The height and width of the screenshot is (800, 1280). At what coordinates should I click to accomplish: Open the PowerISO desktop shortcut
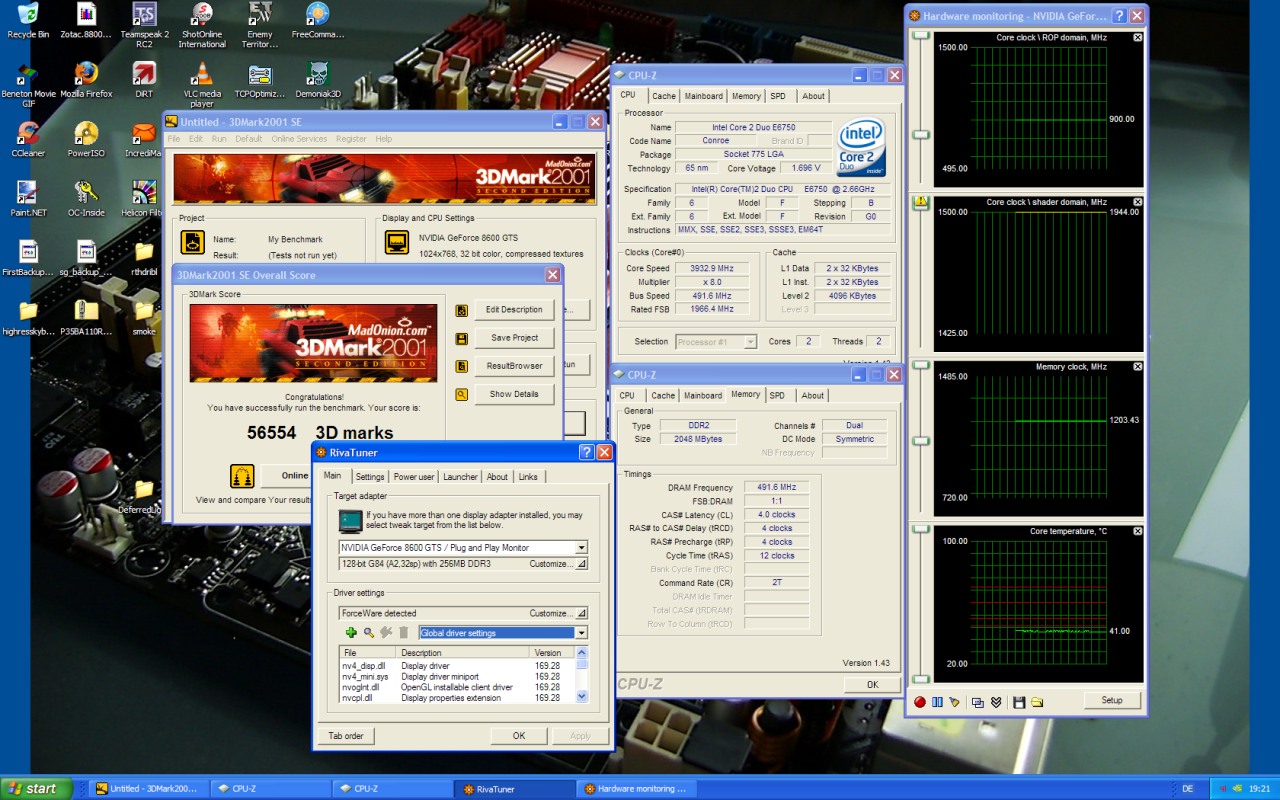[86, 140]
